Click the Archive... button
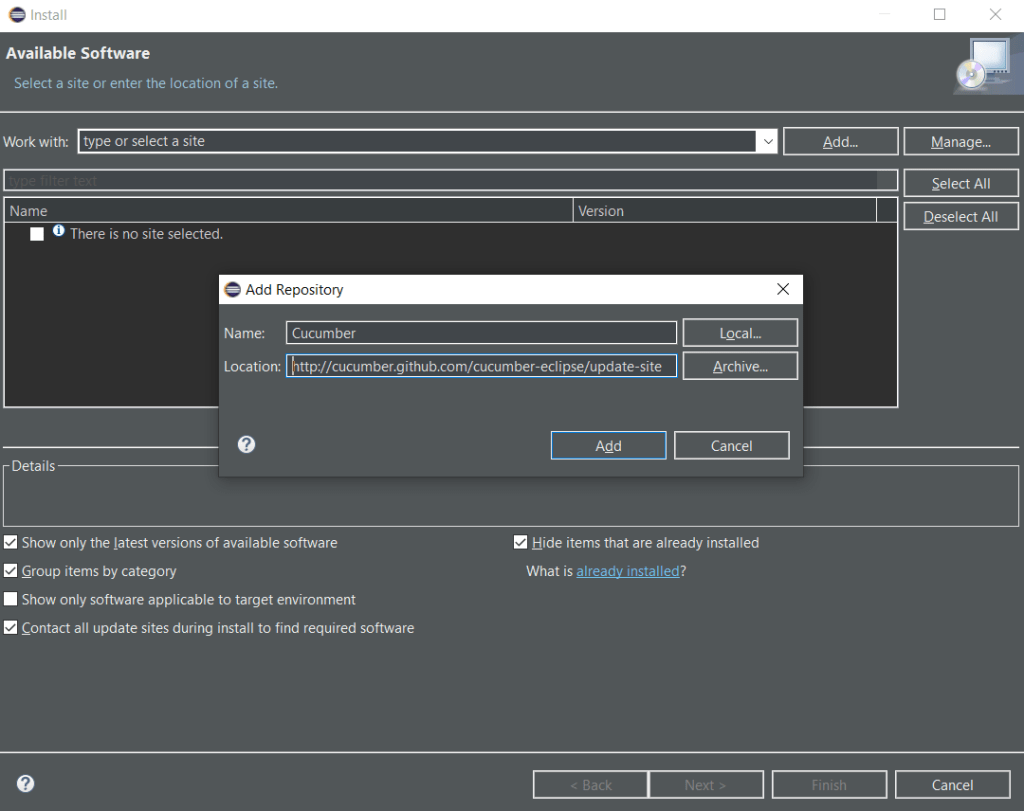Viewport: 1024px width, 811px height. (x=740, y=367)
